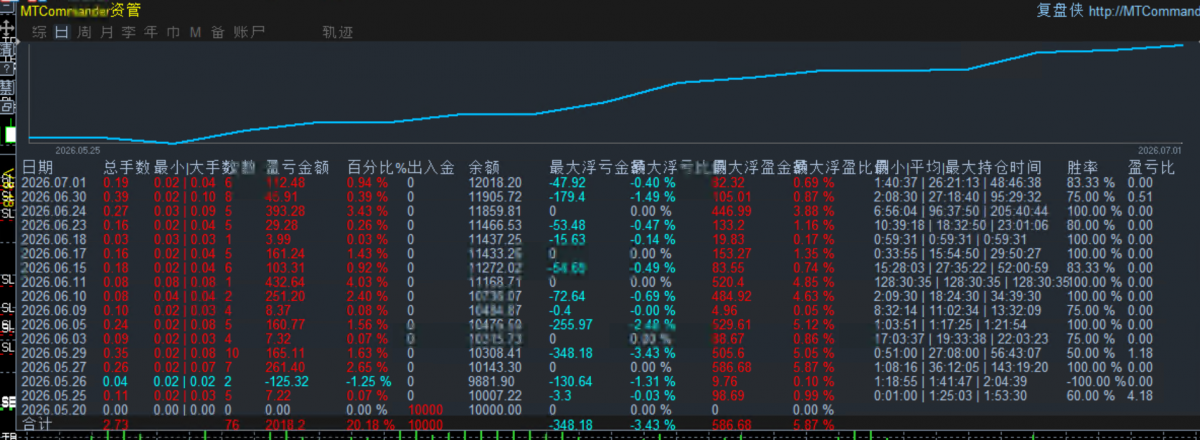Click profit ratio value 4.18
This screenshot has width=1200, height=440.
(x=1140, y=396)
